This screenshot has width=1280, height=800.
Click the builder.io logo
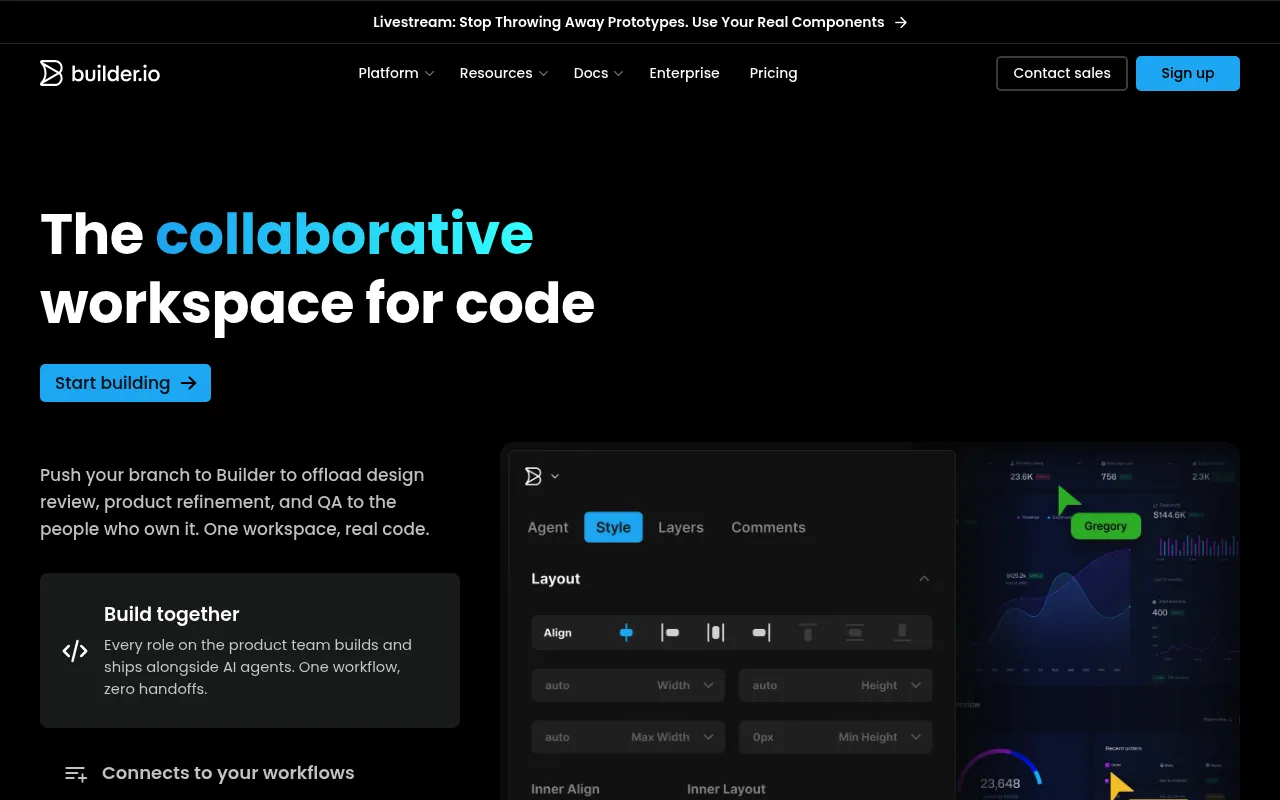[100, 73]
